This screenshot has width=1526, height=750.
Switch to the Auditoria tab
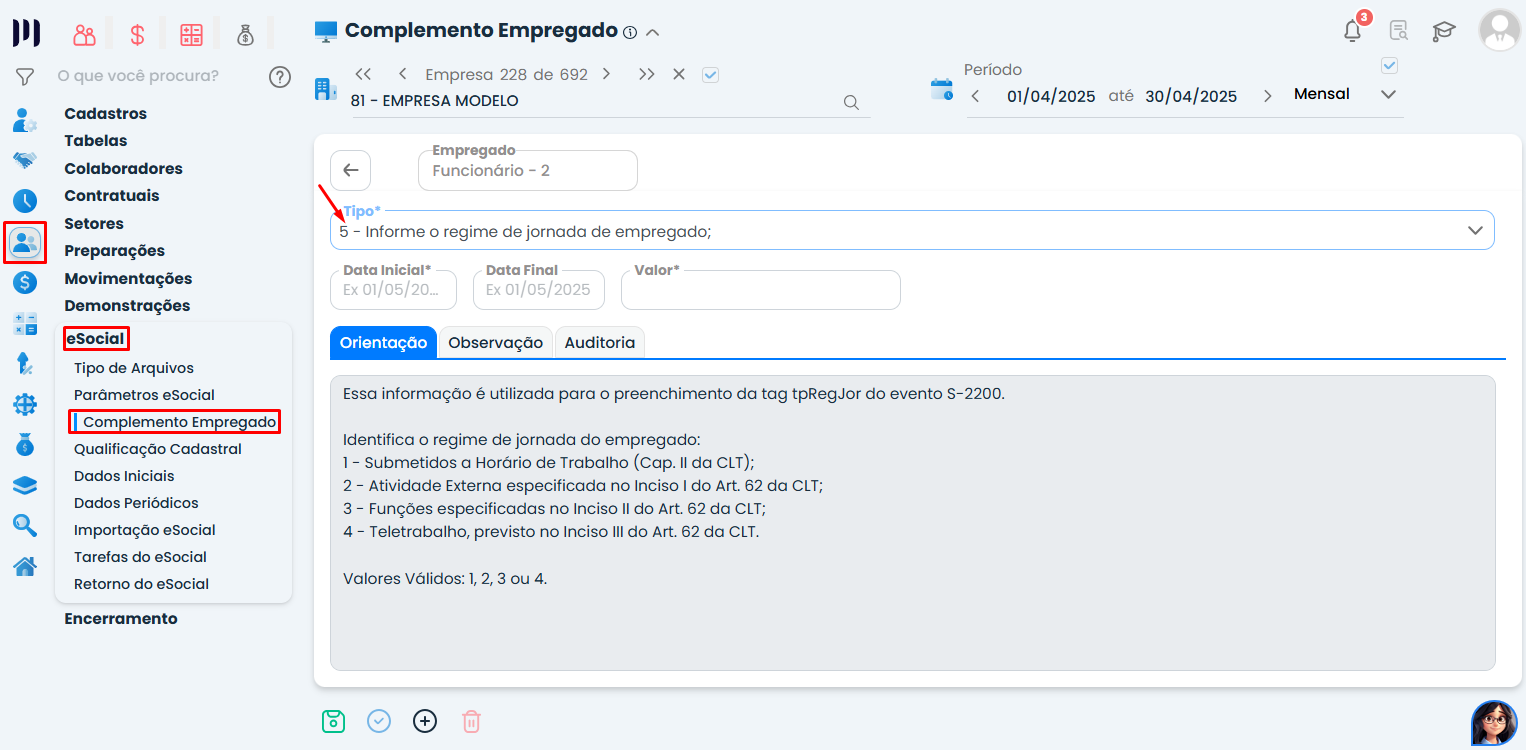tap(600, 343)
